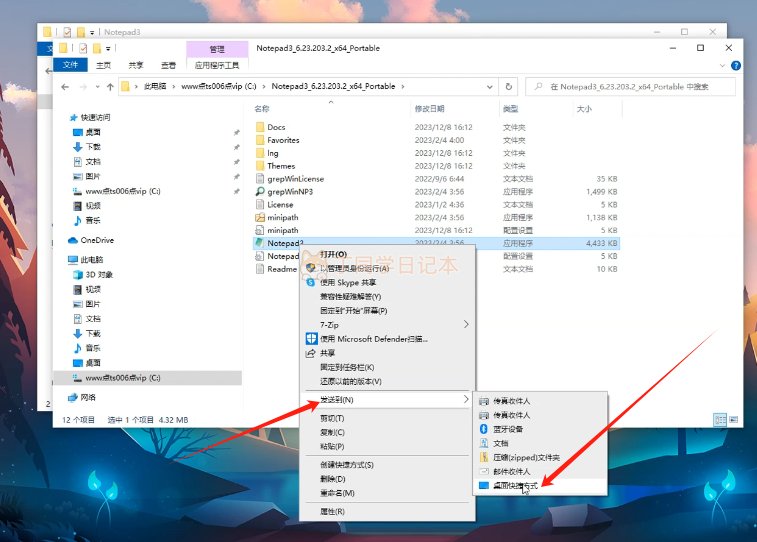Open Explorer help question-mark icon
This screenshot has width=757, height=542.
tap(736, 66)
